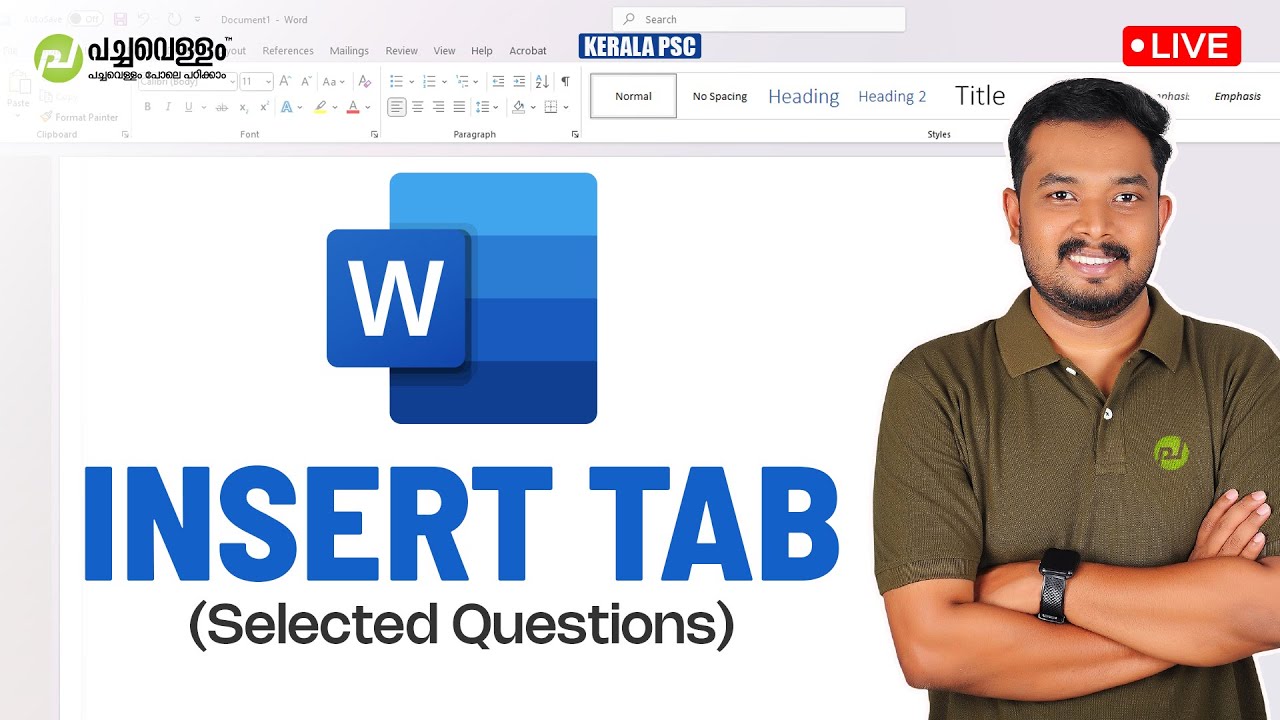The height and width of the screenshot is (720, 1280).
Task: Toggle Bold formatting
Action: coord(148,107)
